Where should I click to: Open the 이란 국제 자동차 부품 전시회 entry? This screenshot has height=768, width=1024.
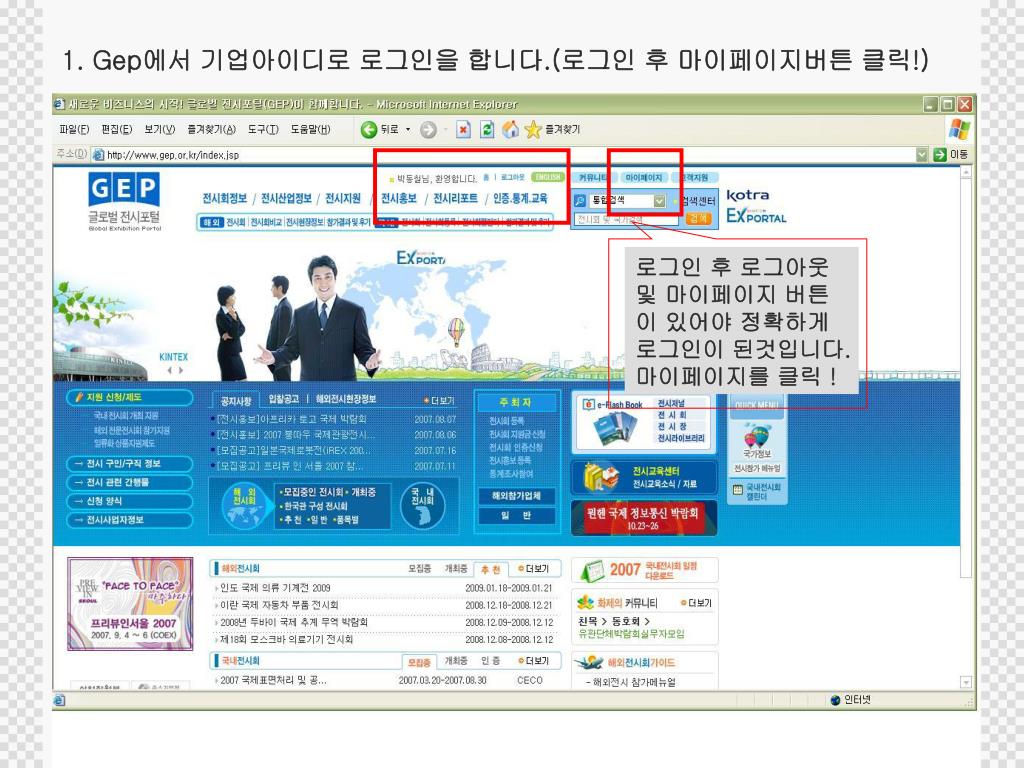click(x=279, y=605)
